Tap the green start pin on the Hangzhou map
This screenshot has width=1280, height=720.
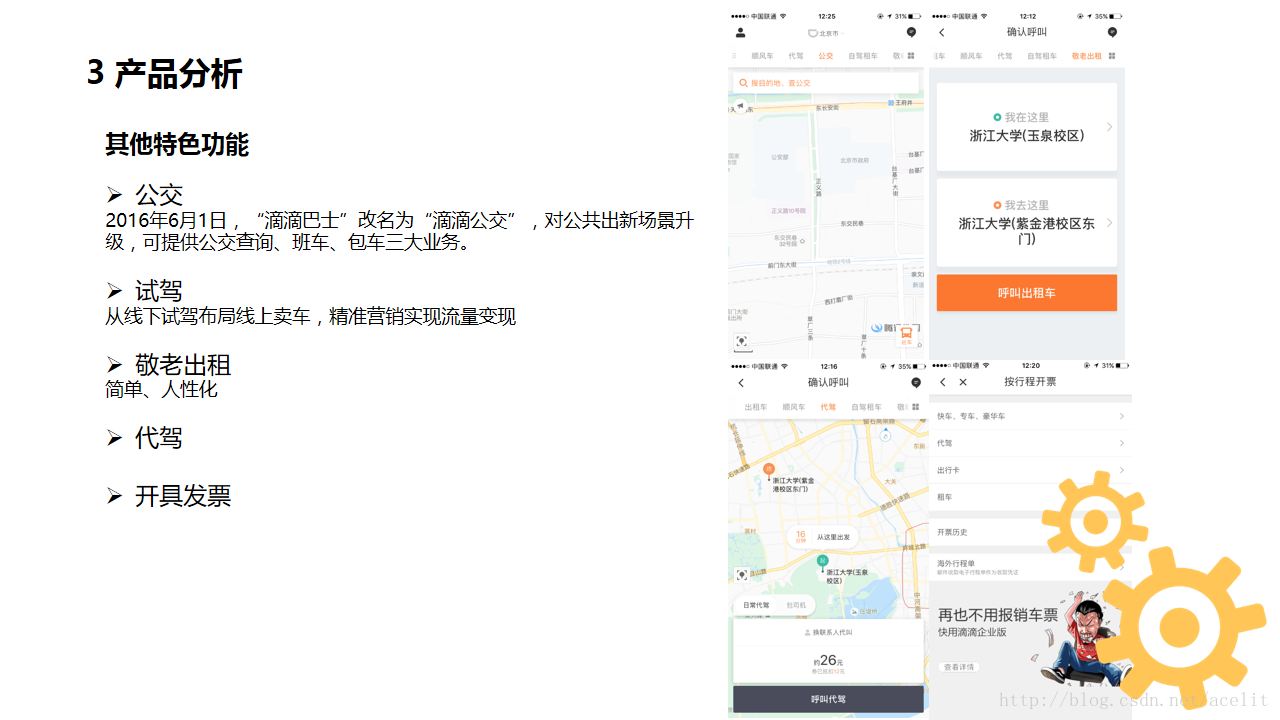point(823,561)
